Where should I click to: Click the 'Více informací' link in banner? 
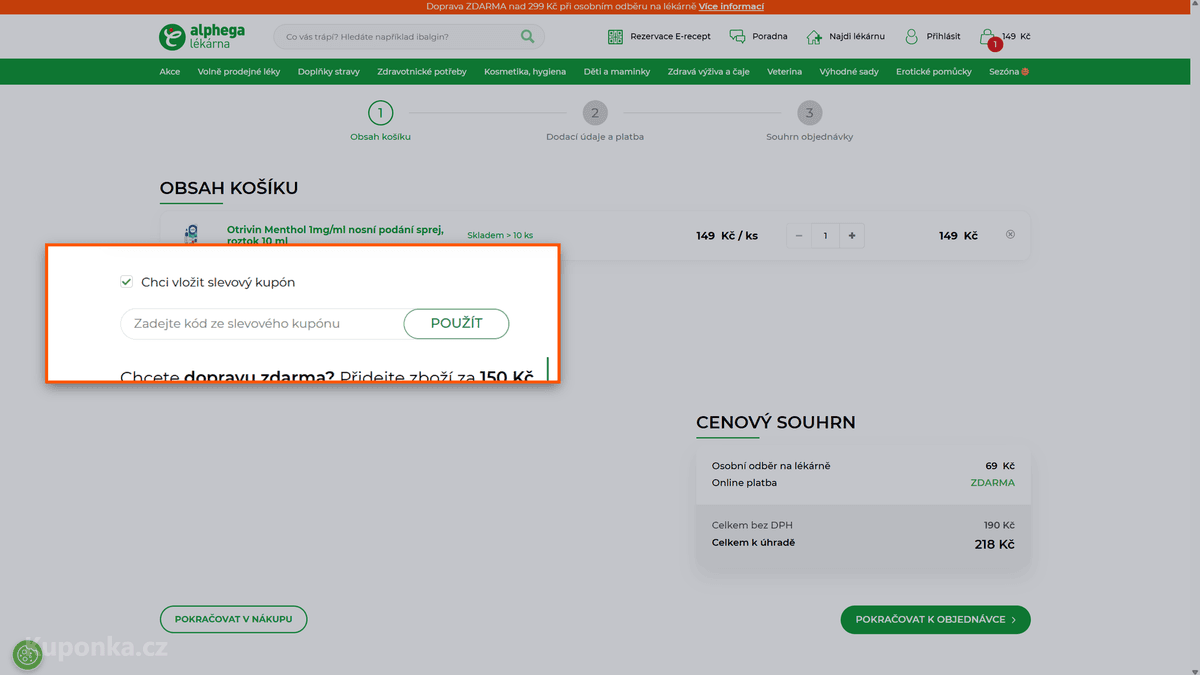click(731, 6)
